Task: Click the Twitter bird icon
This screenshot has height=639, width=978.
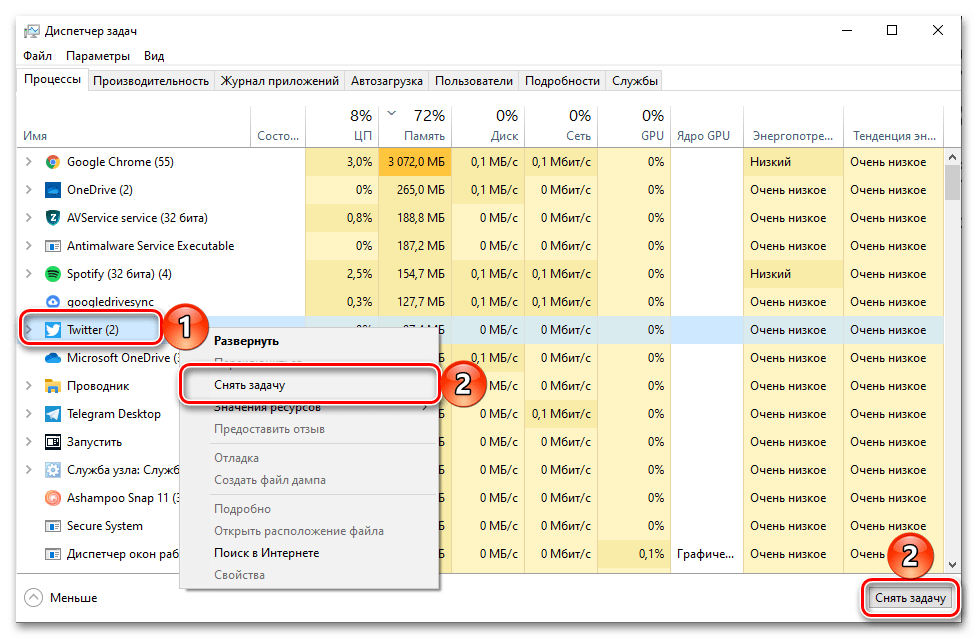Action: point(53,330)
